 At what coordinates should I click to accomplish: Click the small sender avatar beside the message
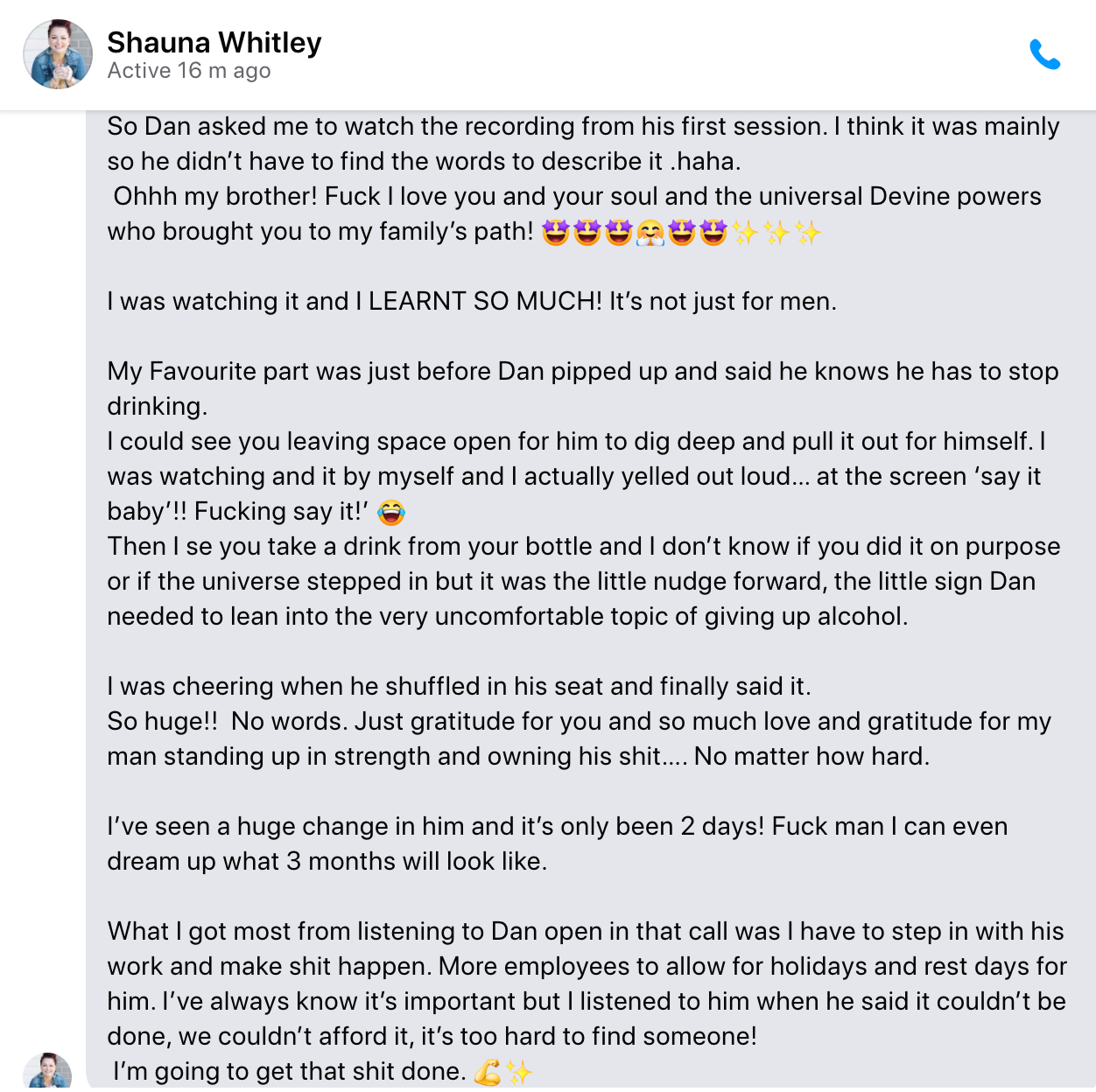[x=47, y=1072]
